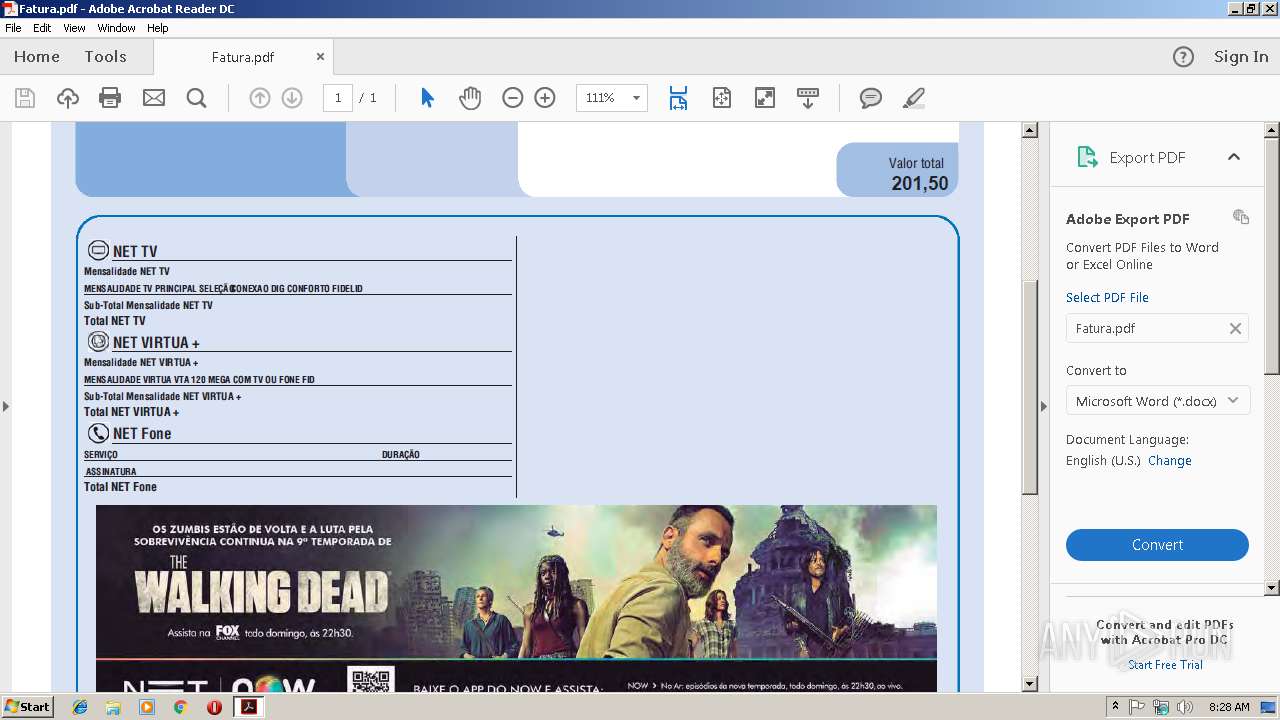Close the Fatura.pdf tab
Image resolution: width=1280 pixels, height=720 pixels.
click(320, 57)
